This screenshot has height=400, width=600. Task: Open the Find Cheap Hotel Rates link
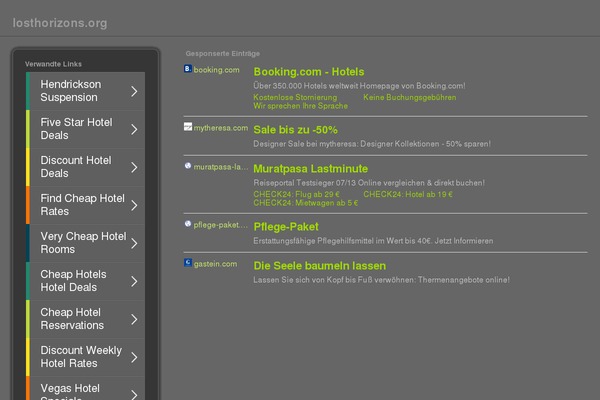click(85, 205)
